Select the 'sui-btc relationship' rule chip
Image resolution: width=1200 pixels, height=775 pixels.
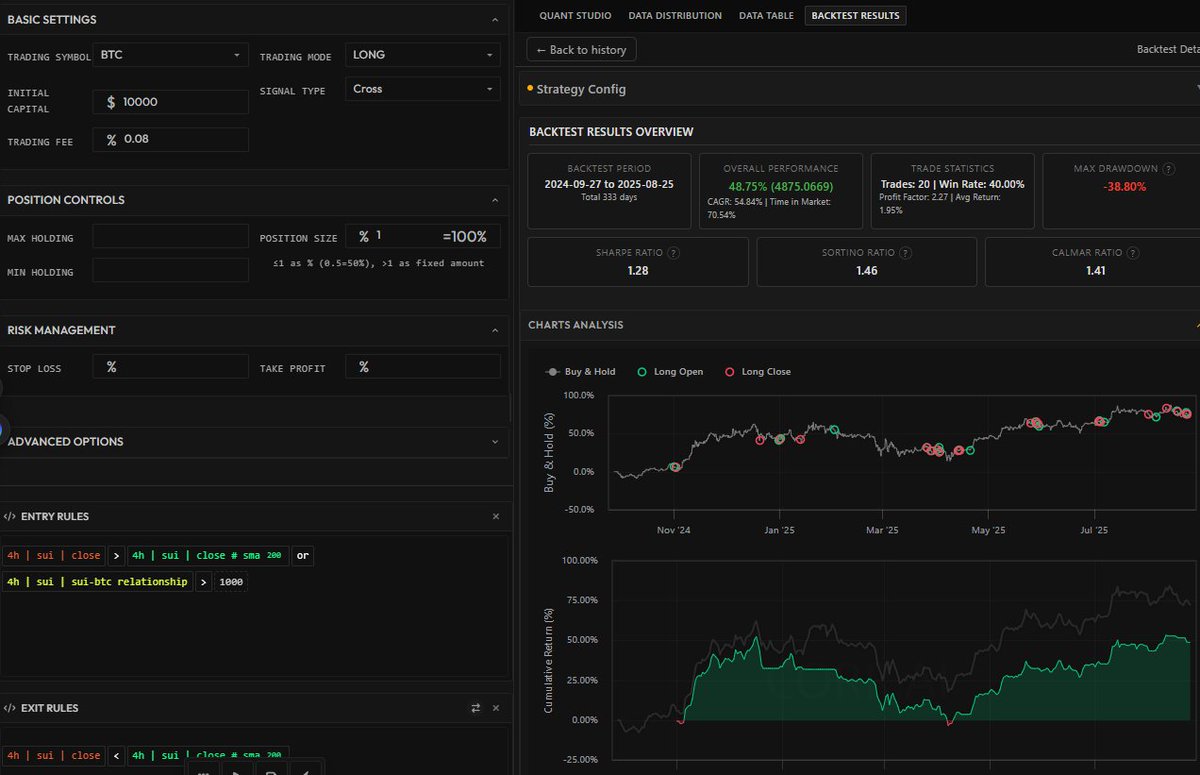click(x=97, y=581)
